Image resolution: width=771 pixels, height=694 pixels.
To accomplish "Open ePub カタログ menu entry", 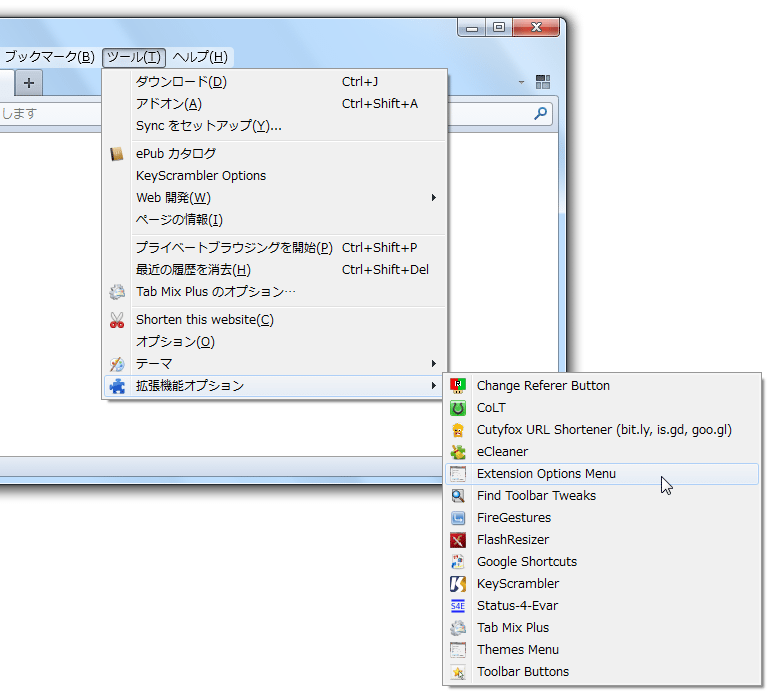I will point(275,154).
